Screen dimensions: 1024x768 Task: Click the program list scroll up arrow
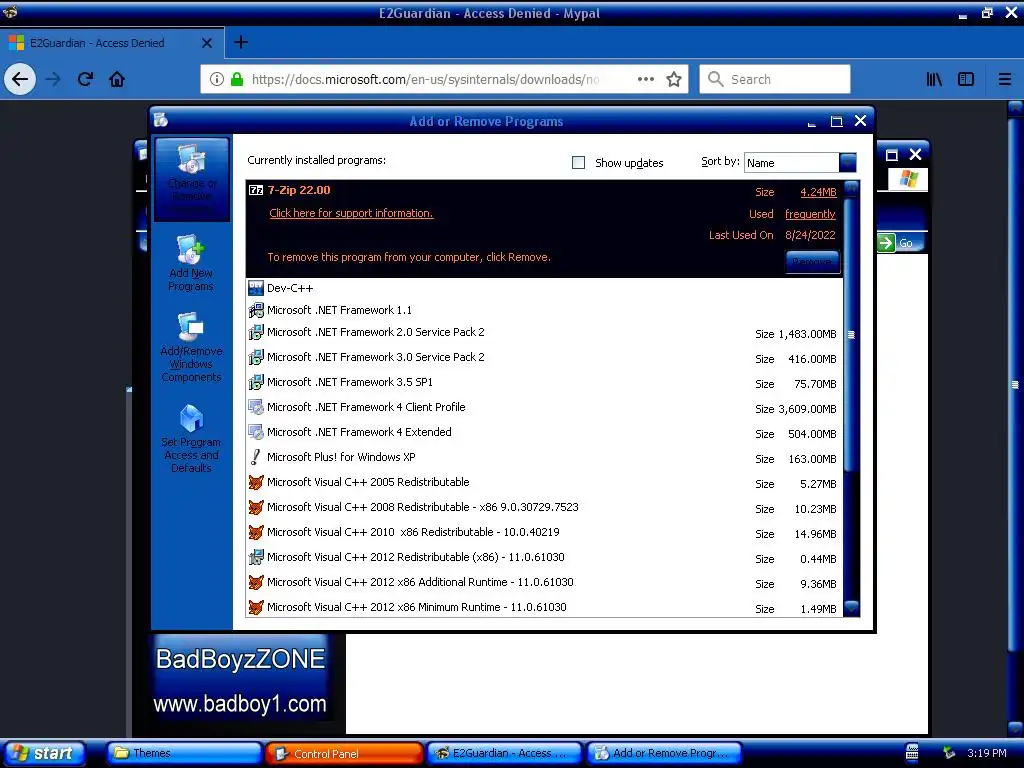click(x=851, y=189)
